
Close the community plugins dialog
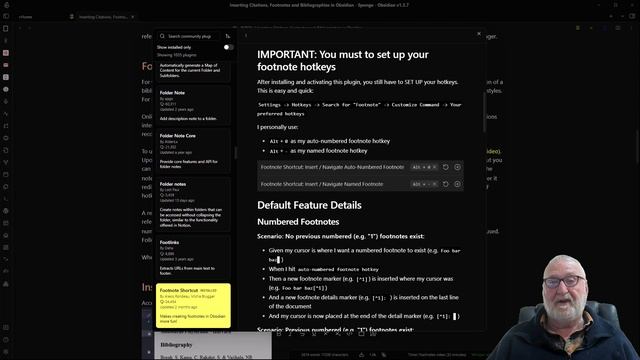(x=479, y=34)
